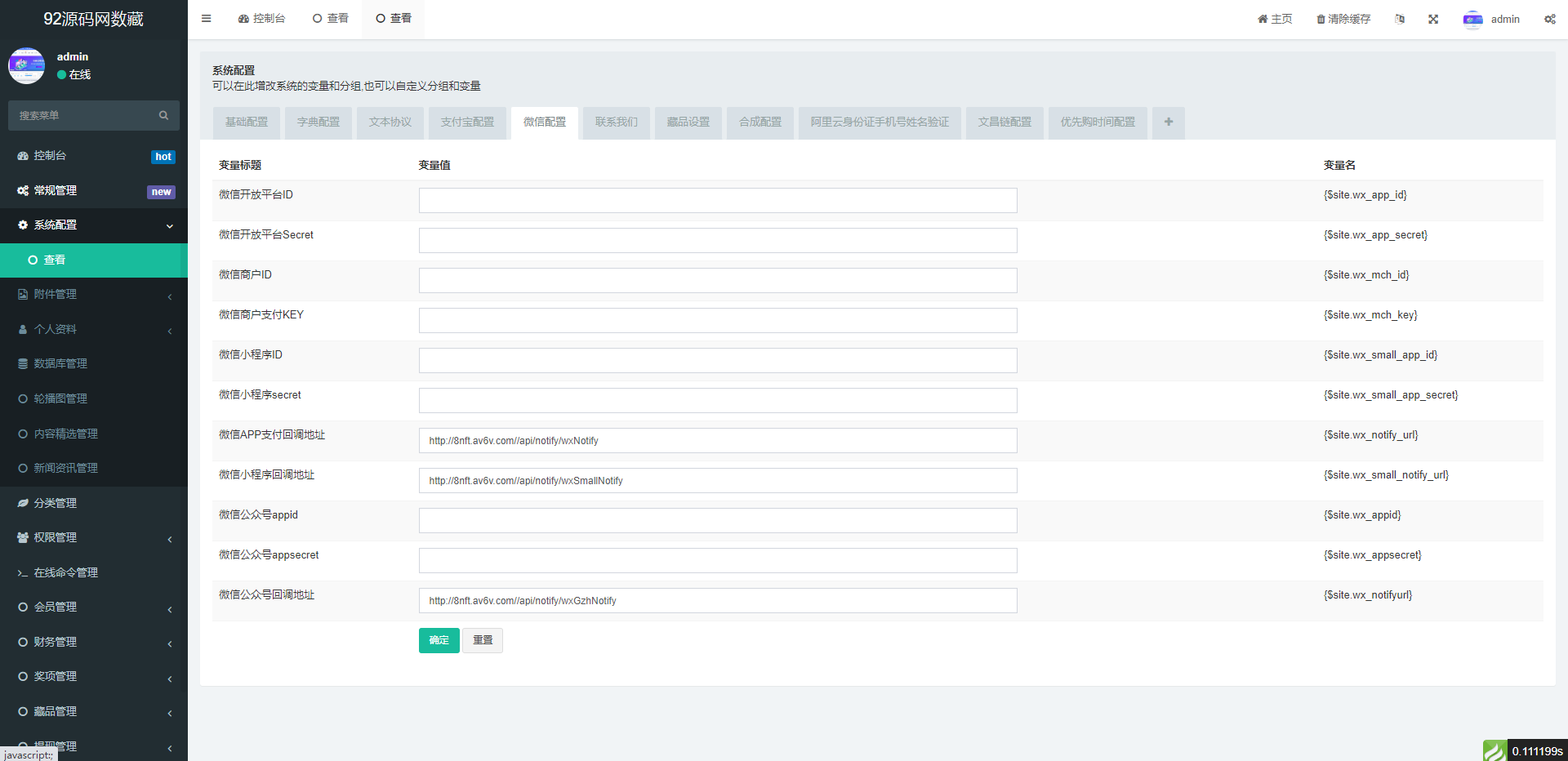
Task: Expand the 财务管理 sidebar menu
Action: (x=94, y=643)
